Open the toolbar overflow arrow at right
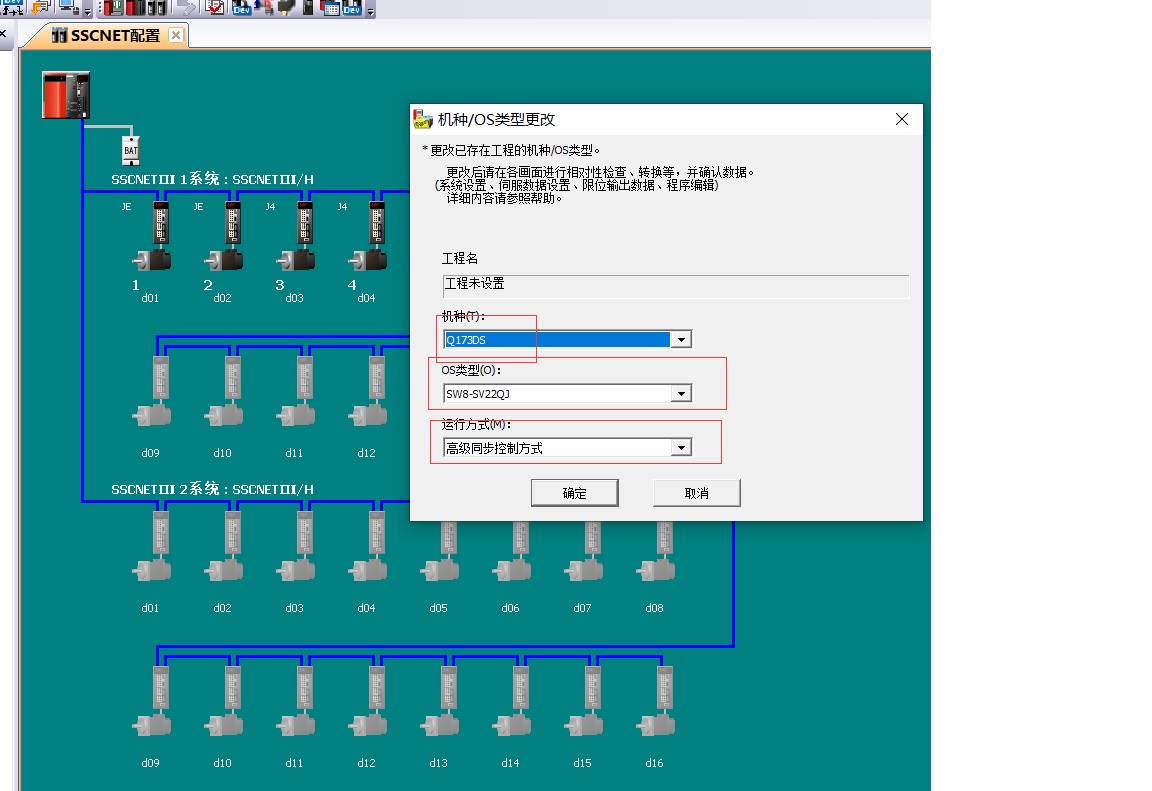 [x=371, y=12]
